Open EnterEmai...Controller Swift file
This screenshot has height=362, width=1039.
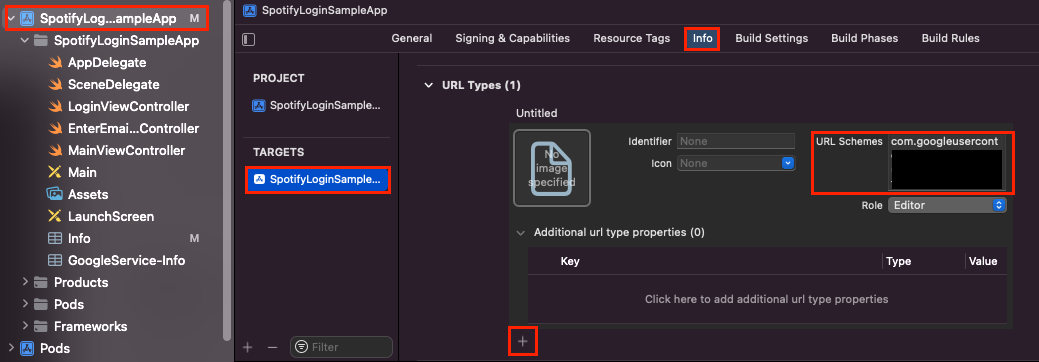point(133,128)
